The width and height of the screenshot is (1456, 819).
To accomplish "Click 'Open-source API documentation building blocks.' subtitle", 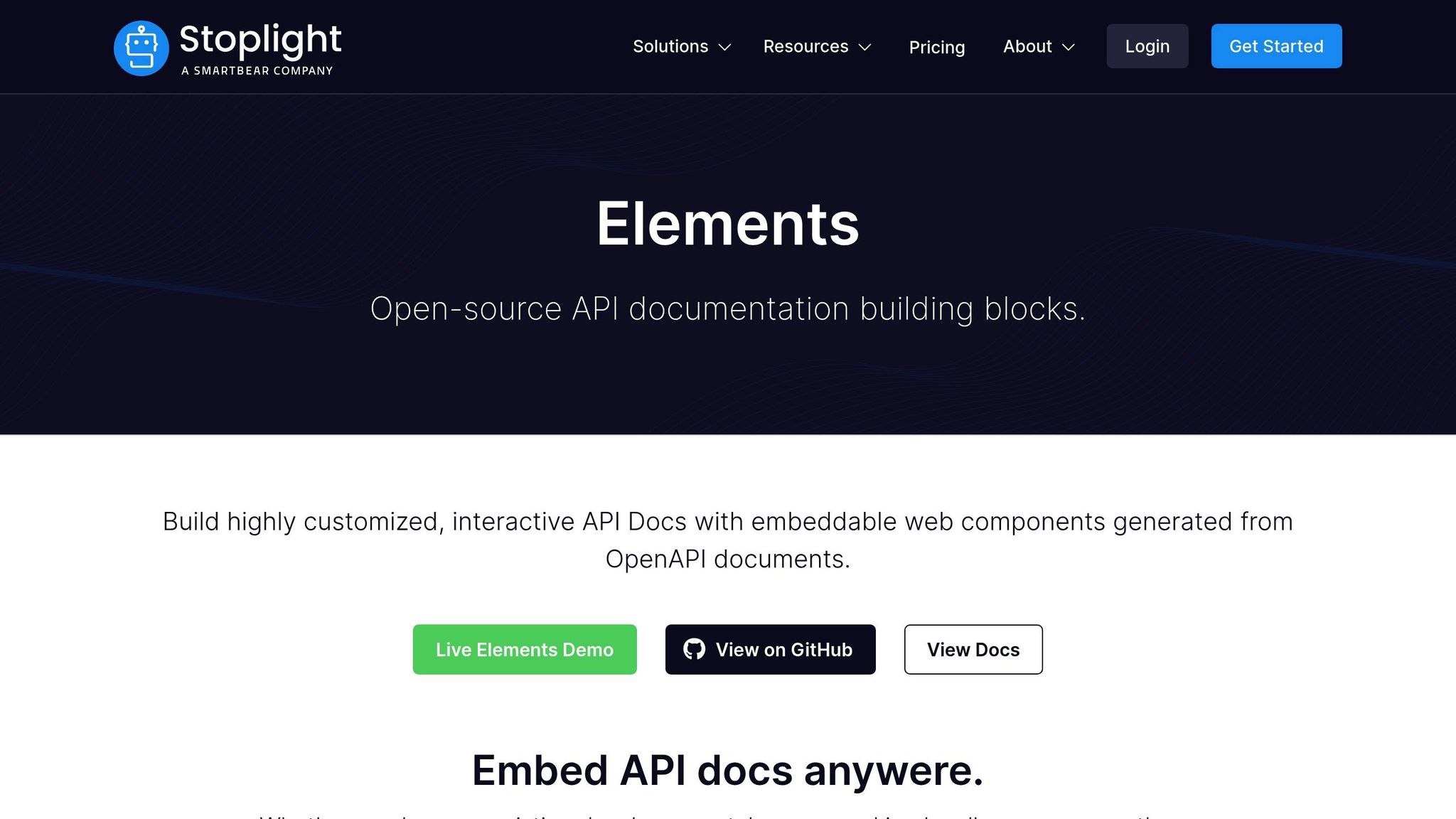I will click(727, 309).
